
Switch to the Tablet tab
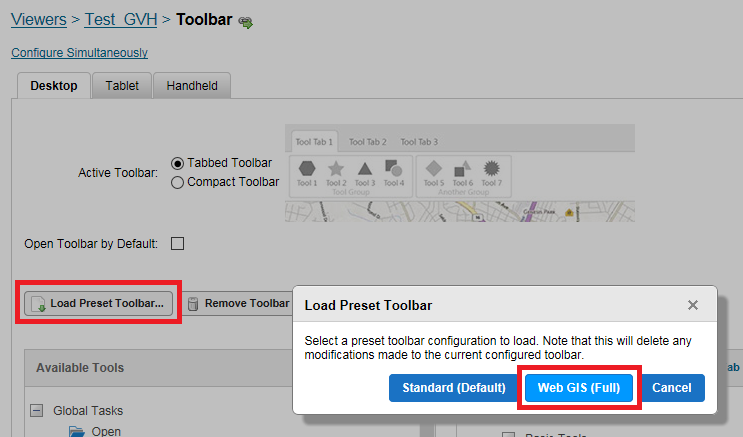point(122,86)
